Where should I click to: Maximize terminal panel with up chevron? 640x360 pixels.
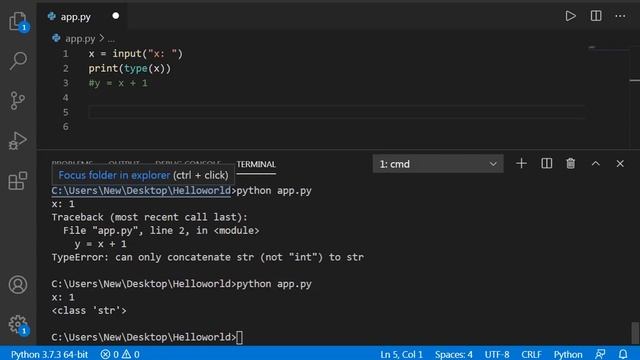tap(596, 164)
